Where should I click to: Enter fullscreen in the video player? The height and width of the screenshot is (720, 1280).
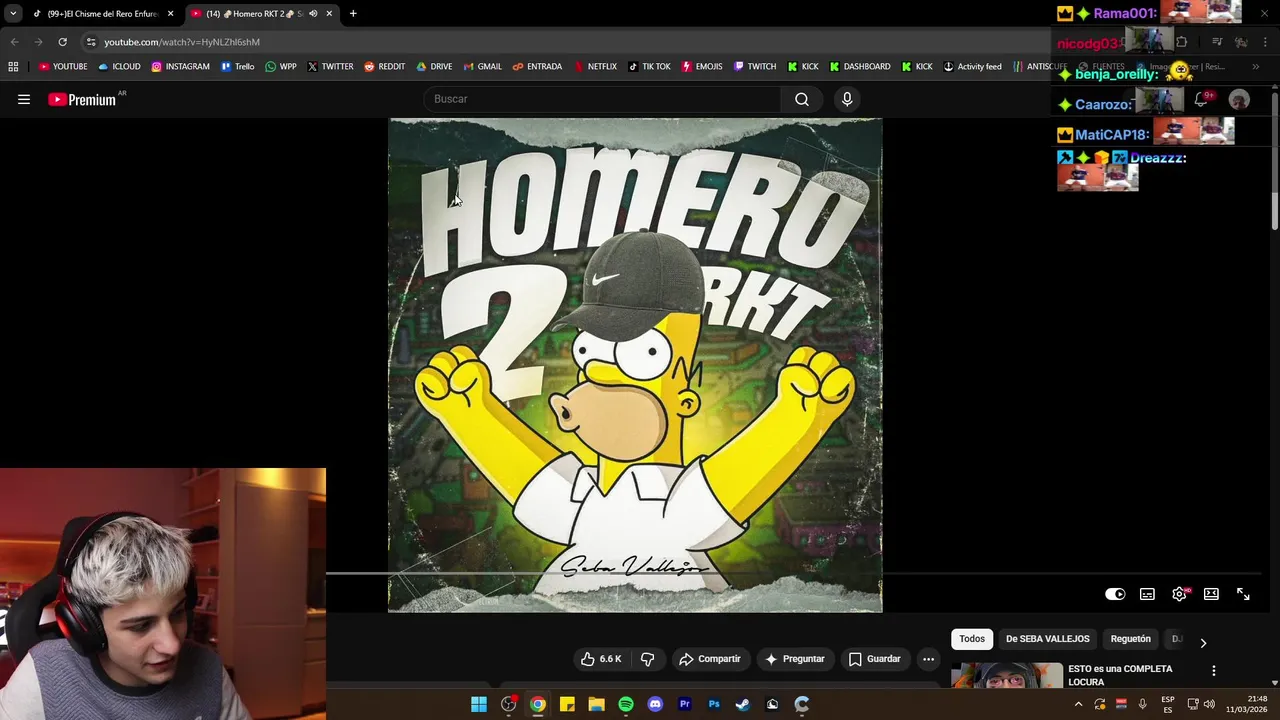(1243, 594)
